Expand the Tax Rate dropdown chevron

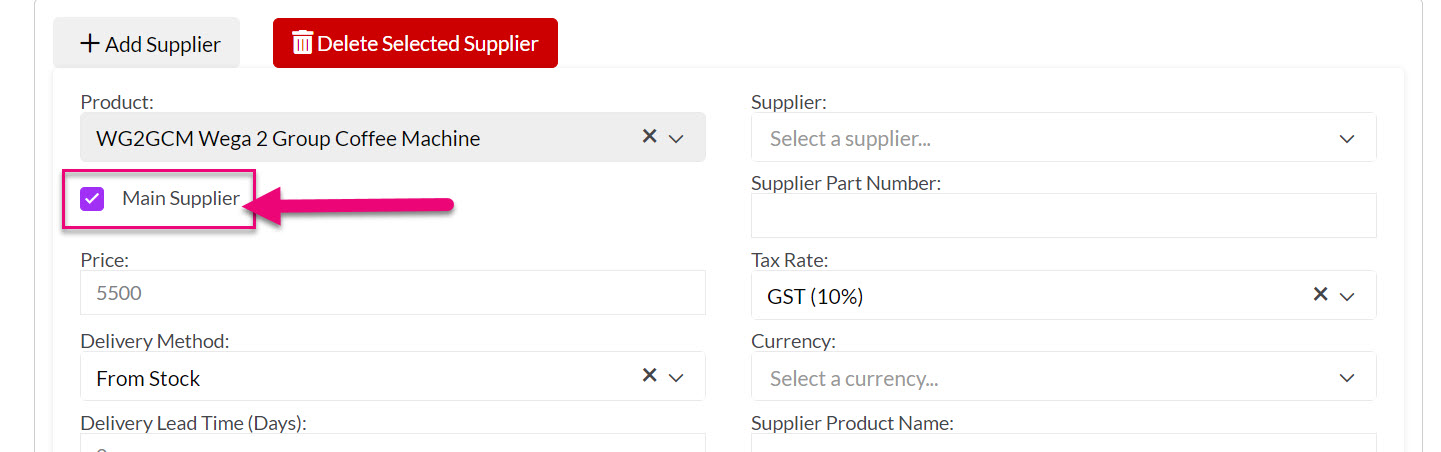coord(1347,296)
